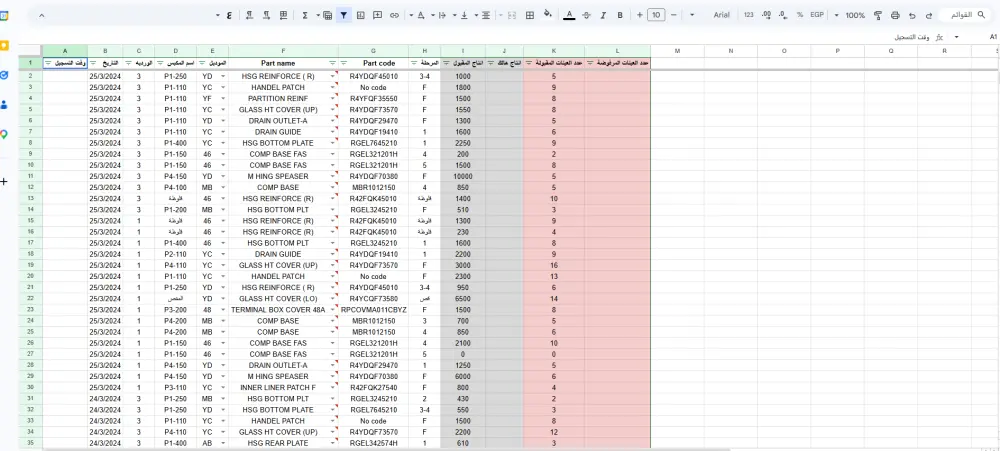The width and height of the screenshot is (1000, 451).
Task: Search the menus box
Action: coord(965,15)
